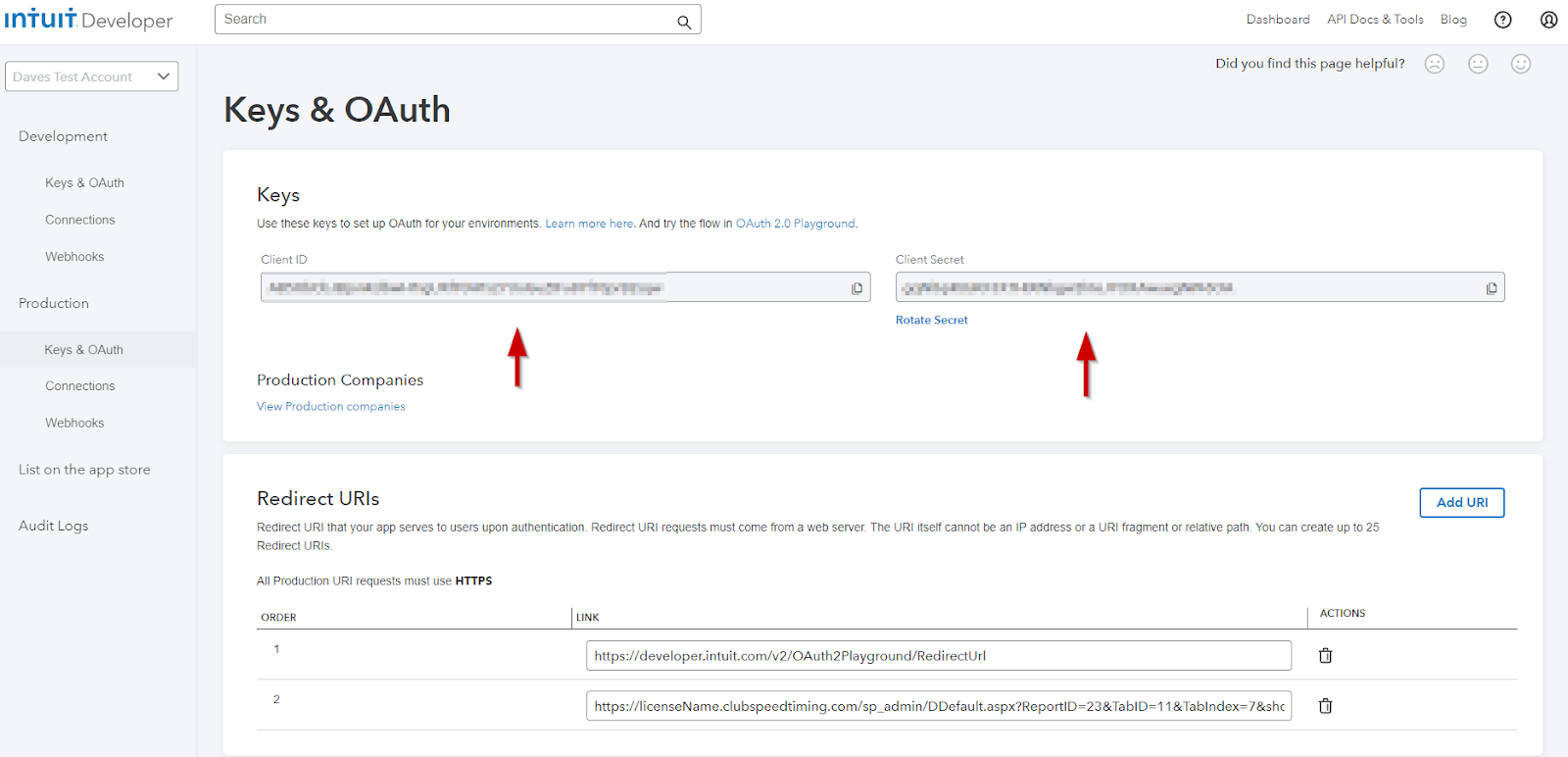Open Production Connections

click(80, 386)
